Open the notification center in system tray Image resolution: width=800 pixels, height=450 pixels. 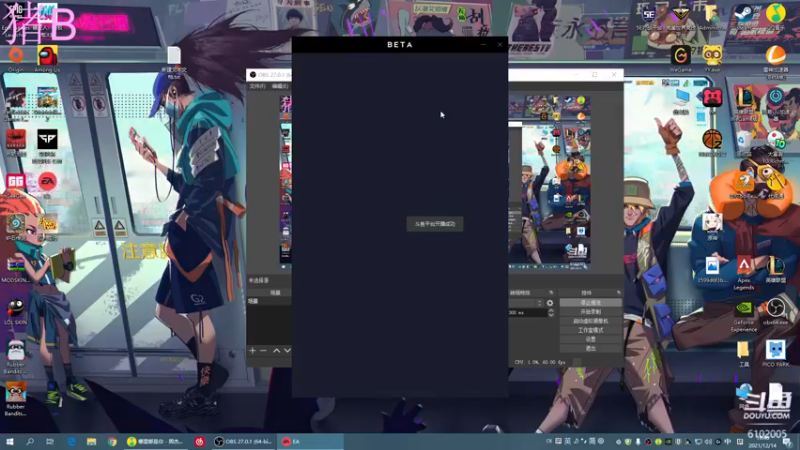789,442
